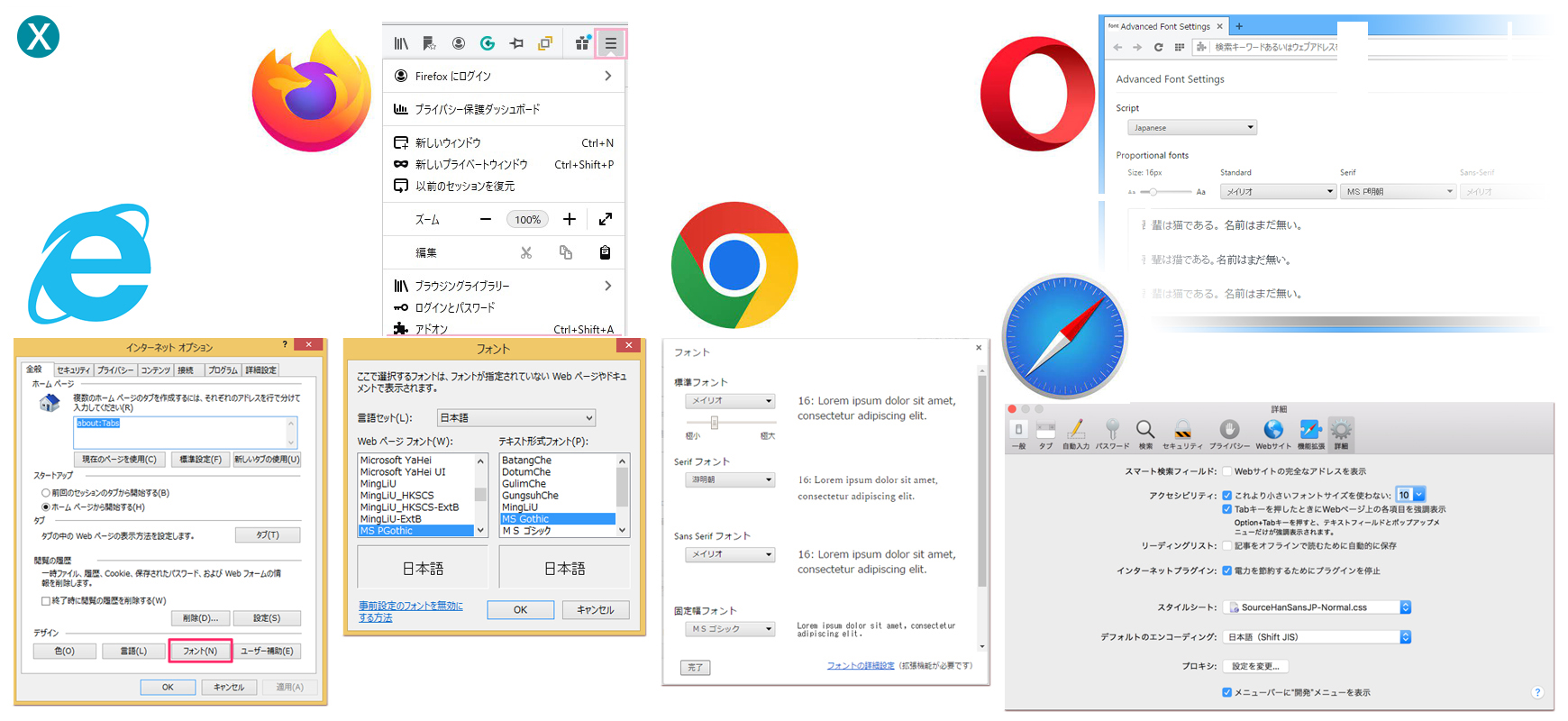Click Firefox account avatar toolbar icon

click(x=459, y=43)
